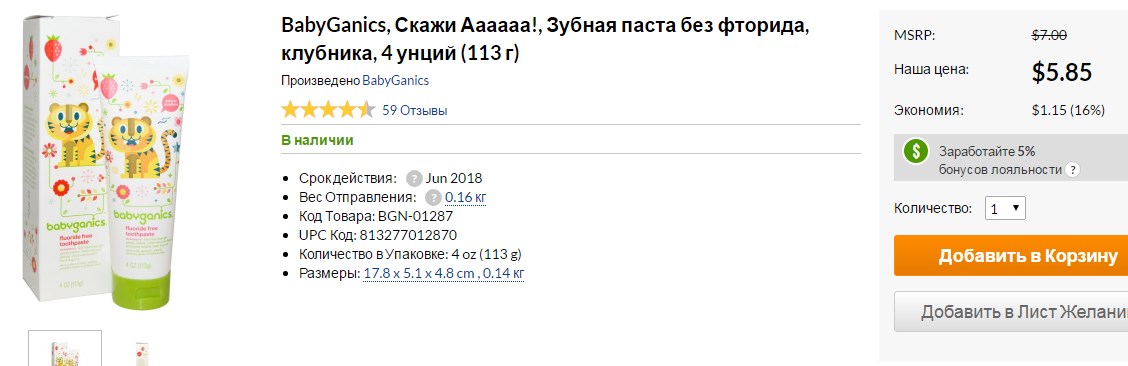Click the help icon beside Вес Отправления
1128x366 pixels.
[x=433, y=197]
